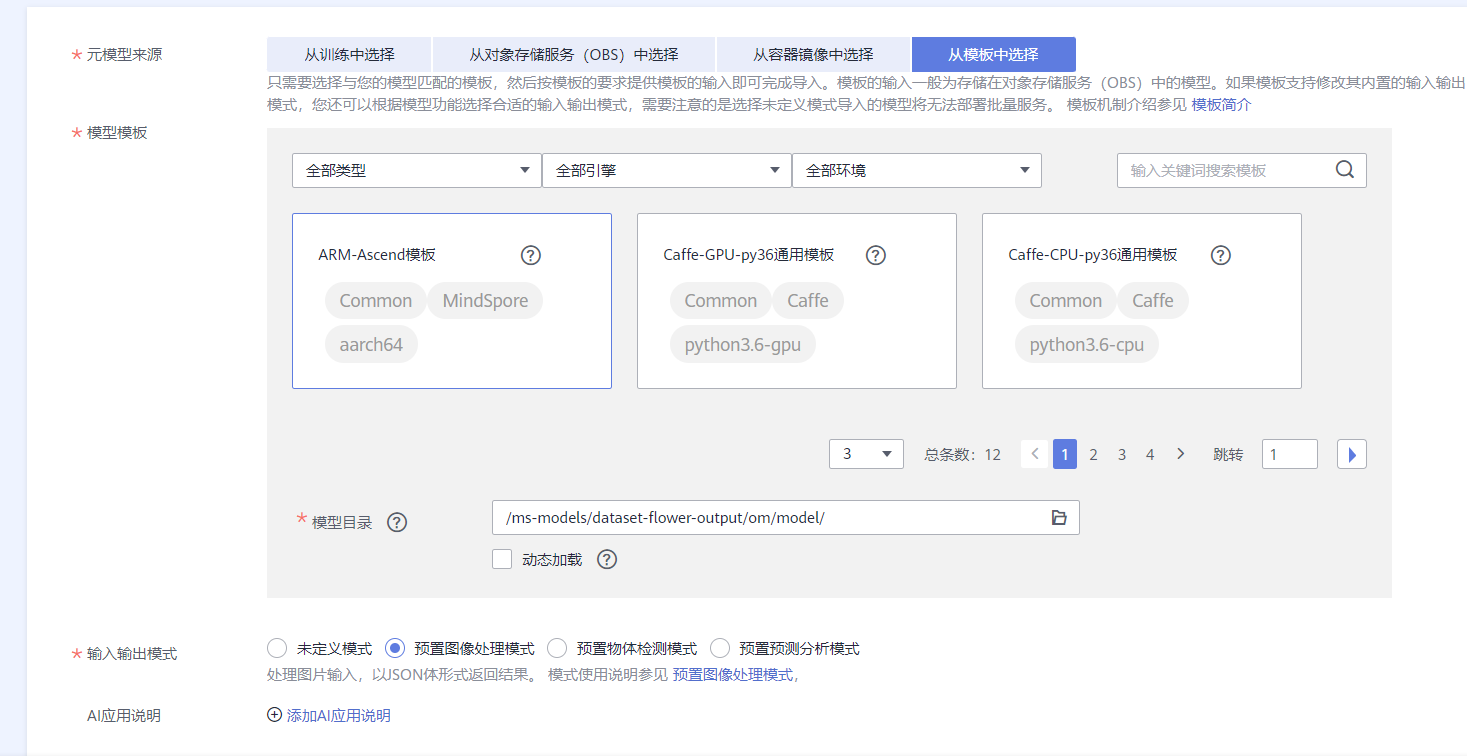Click Common tag in Caffe-GPU card

721,301
